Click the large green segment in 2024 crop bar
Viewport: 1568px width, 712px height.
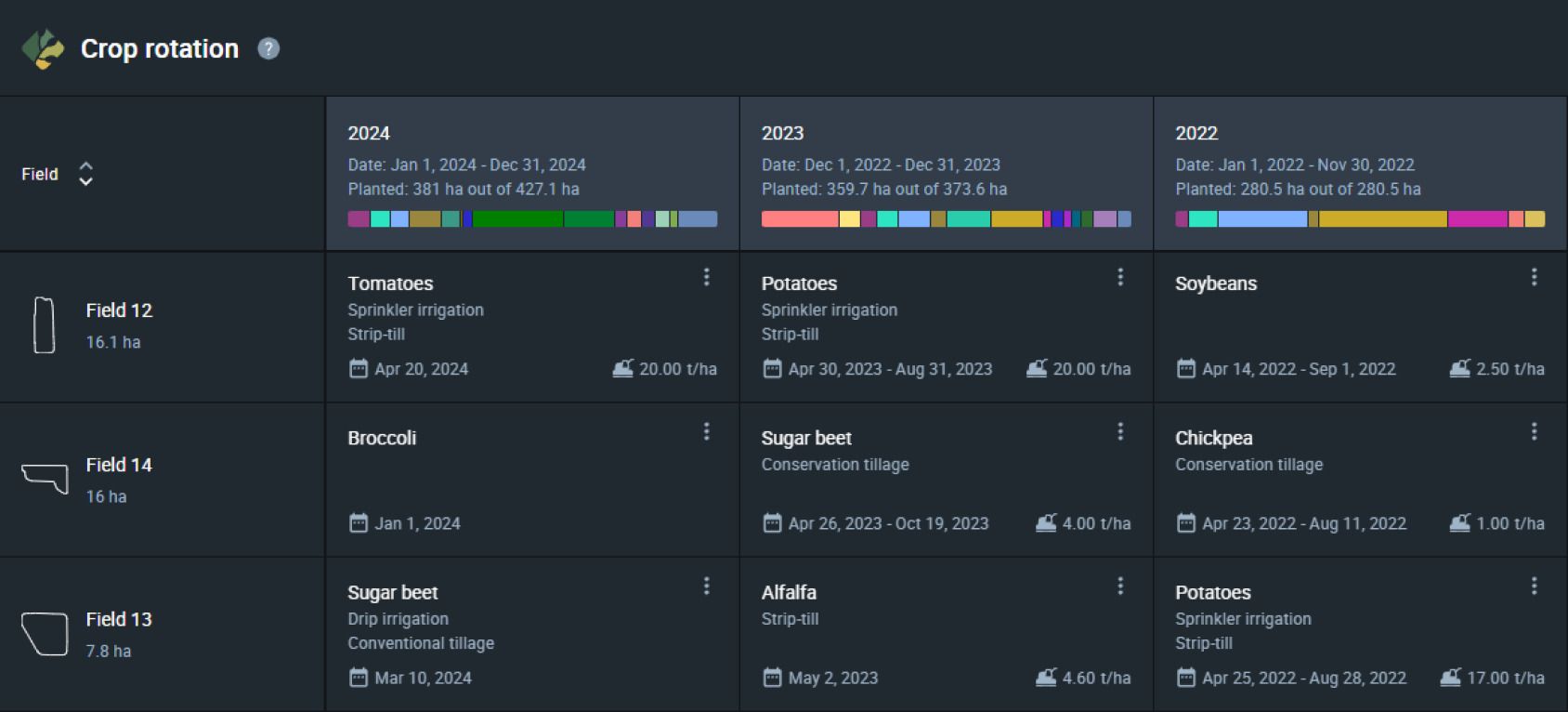(517, 219)
